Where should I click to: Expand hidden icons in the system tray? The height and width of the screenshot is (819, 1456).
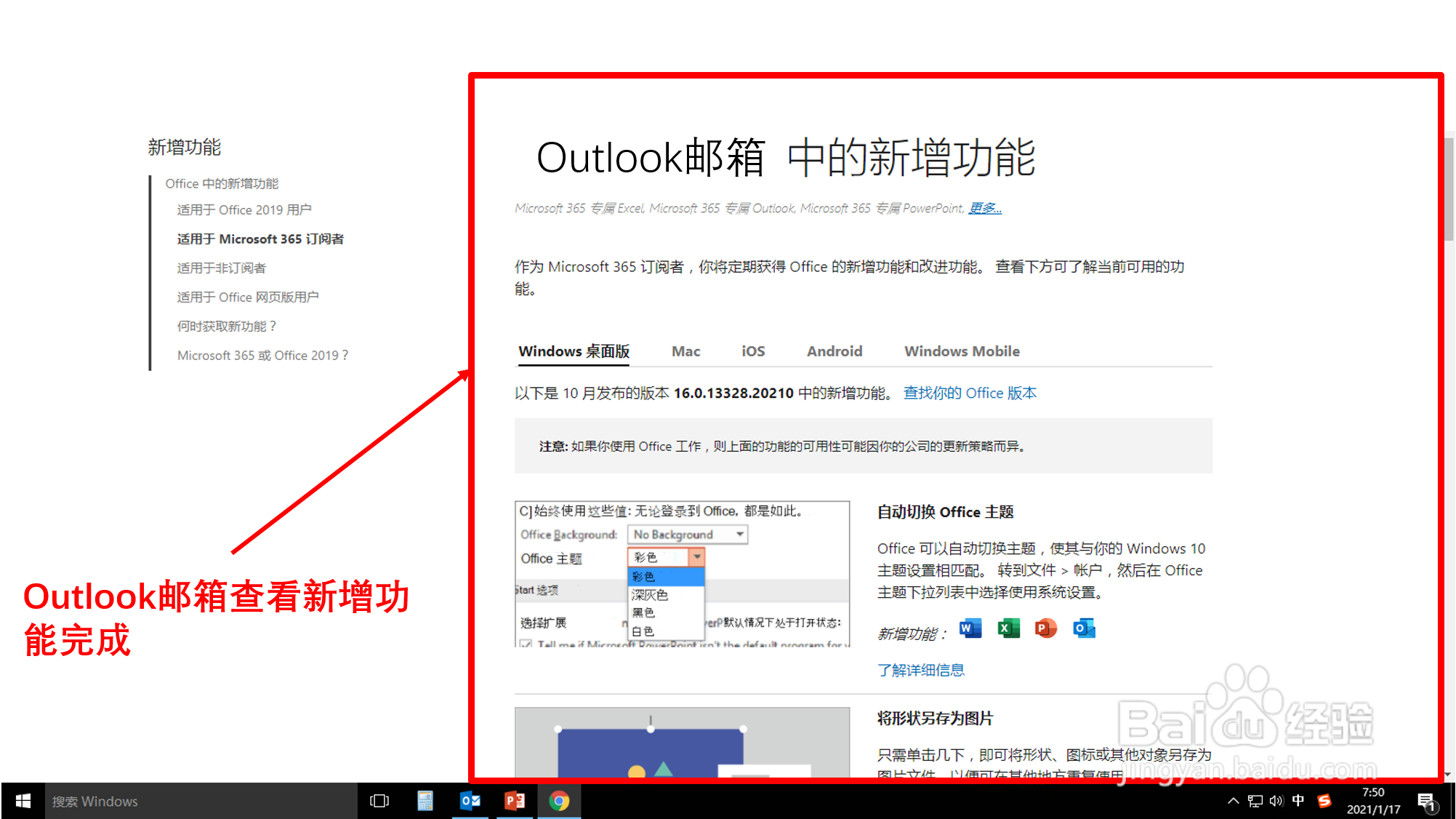coord(1234,801)
